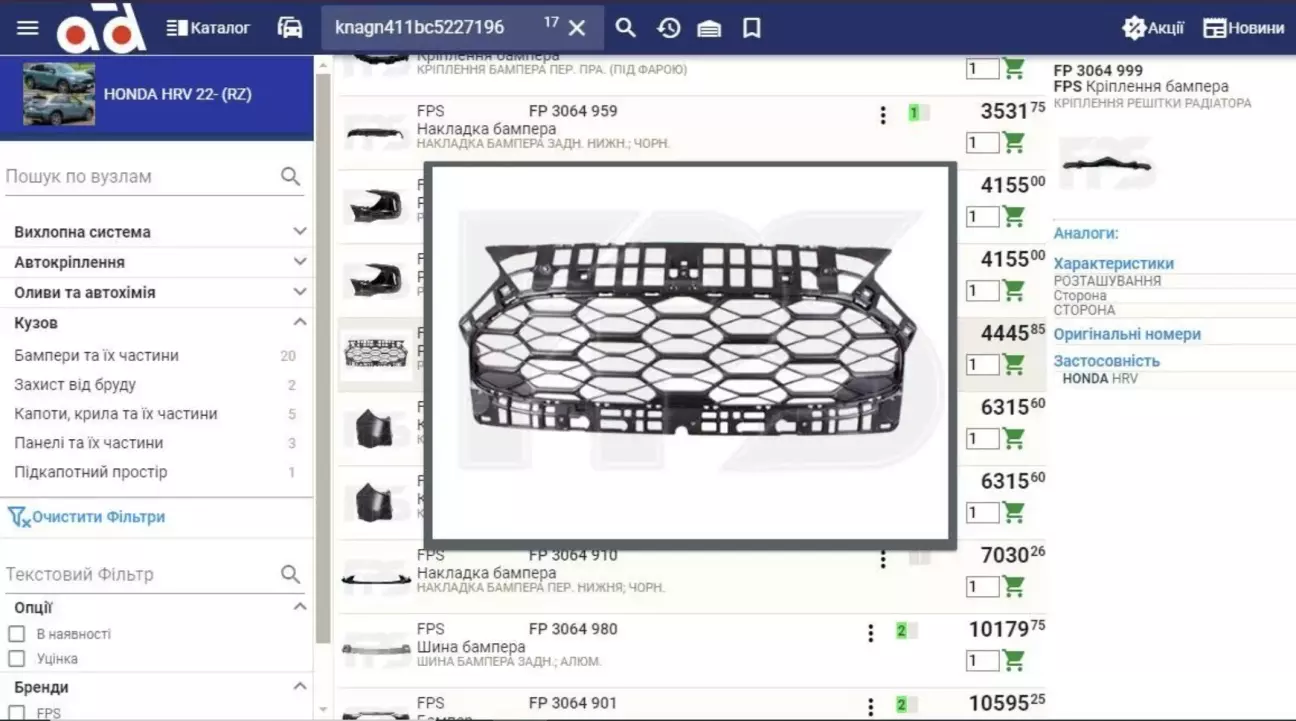The width and height of the screenshot is (1296, 721).
Task: Collapse the Опції section
Action: pos(158,607)
